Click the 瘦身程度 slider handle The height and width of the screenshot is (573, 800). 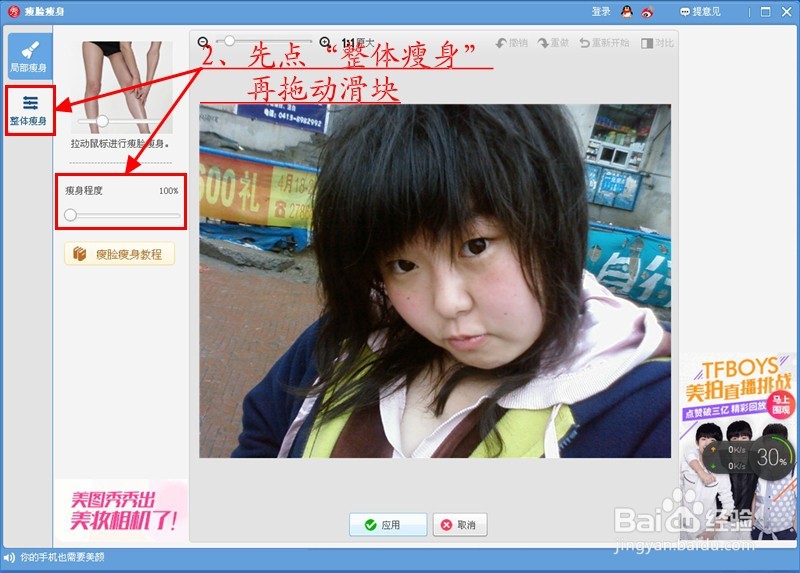[x=70, y=215]
